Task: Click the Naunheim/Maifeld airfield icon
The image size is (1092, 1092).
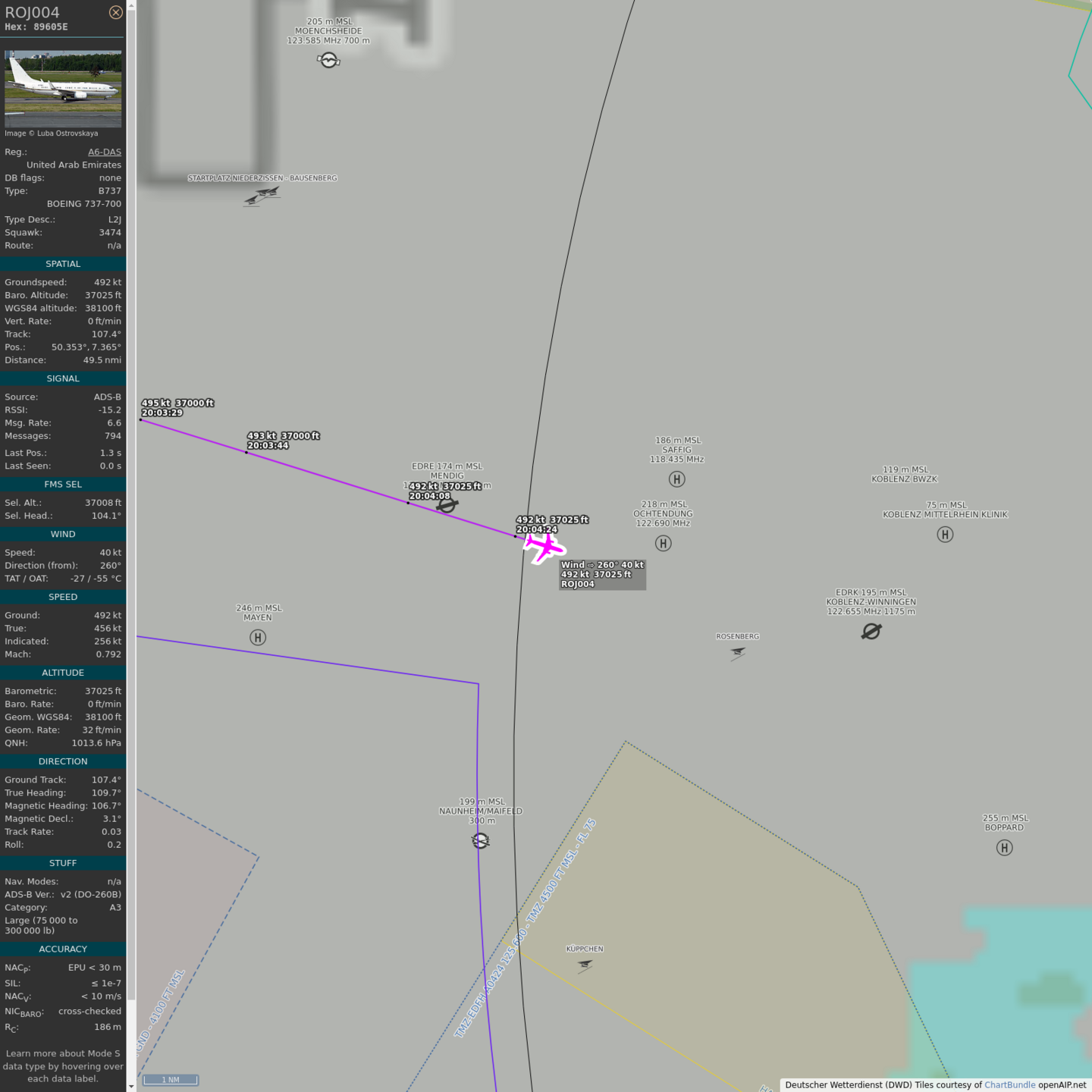Action: pos(481,840)
